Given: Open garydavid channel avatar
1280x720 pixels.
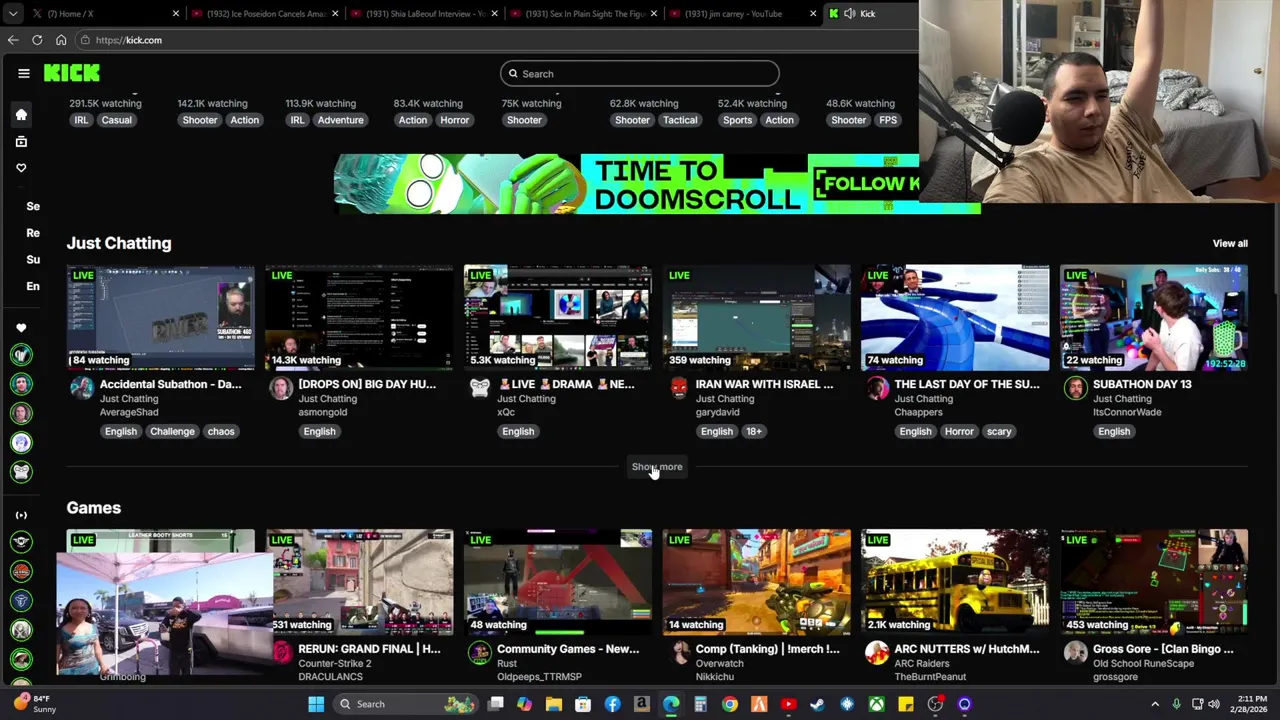Looking at the screenshot, I should coord(679,388).
